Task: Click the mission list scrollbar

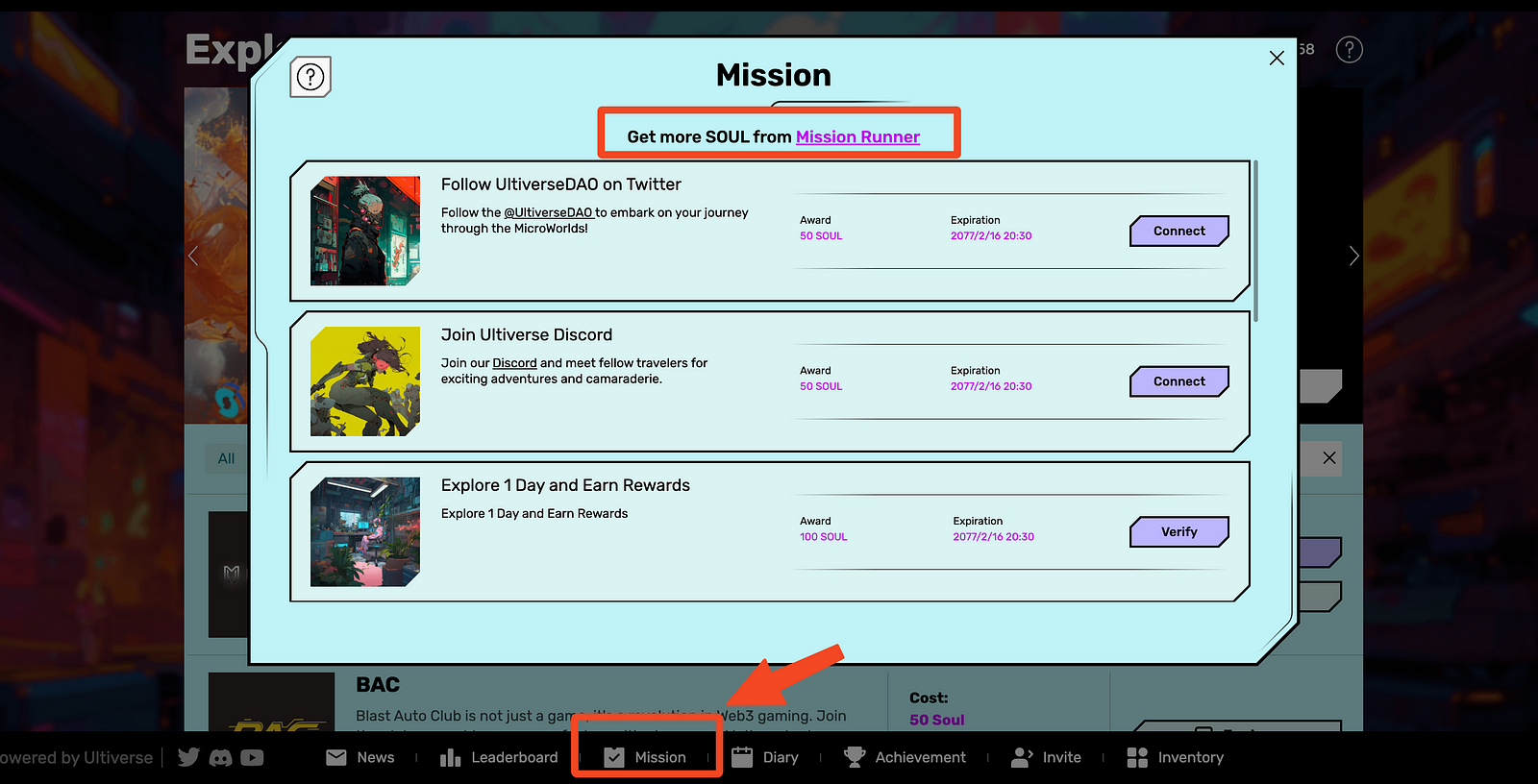Action: (1255, 241)
